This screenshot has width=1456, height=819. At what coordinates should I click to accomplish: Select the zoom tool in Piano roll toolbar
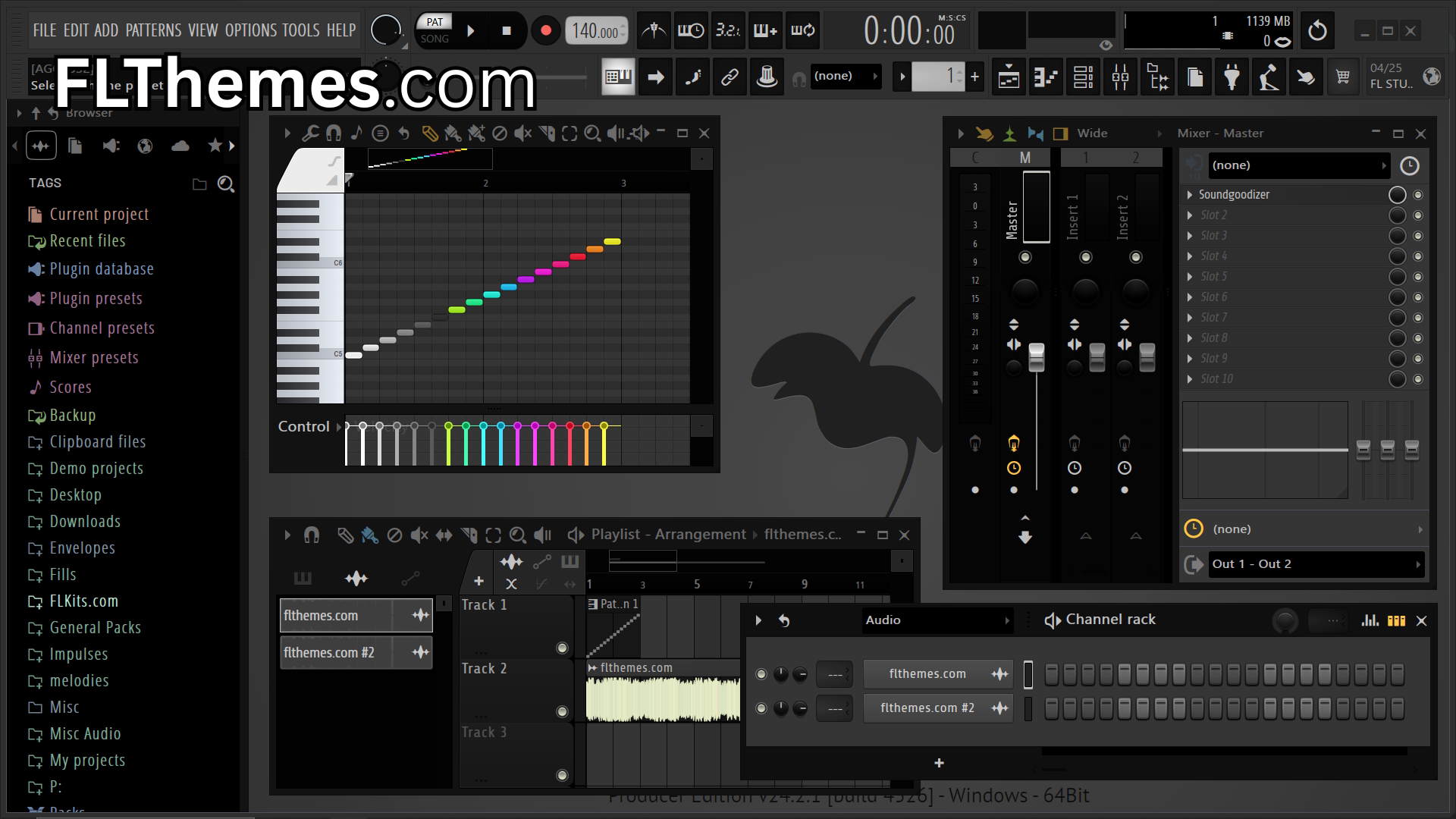pyautogui.click(x=592, y=133)
